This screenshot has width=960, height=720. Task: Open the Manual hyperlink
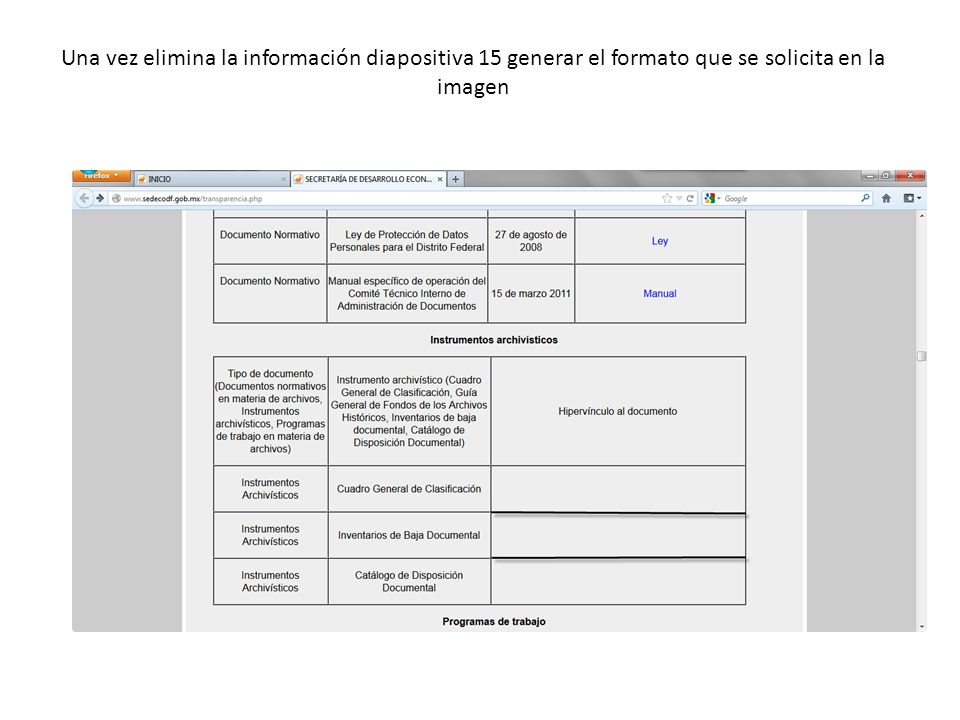point(659,294)
